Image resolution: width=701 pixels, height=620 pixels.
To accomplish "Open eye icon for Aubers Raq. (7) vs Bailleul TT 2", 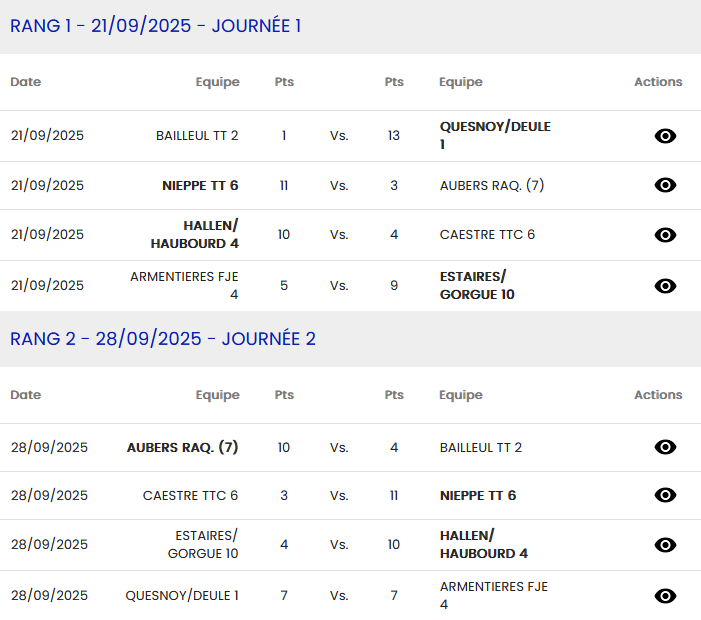I will click(x=665, y=447).
